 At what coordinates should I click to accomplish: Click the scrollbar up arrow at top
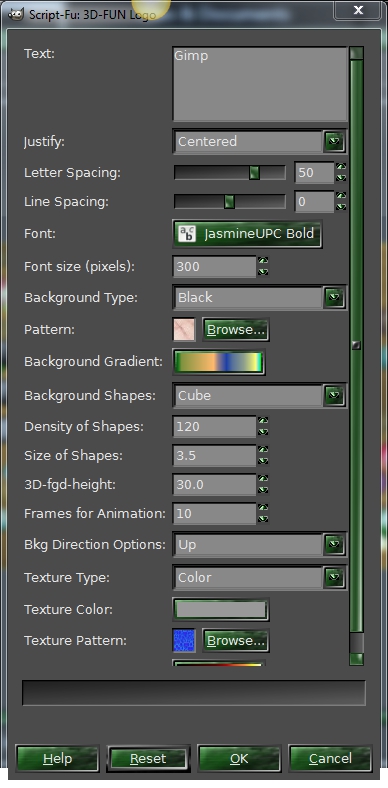(356, 53)
